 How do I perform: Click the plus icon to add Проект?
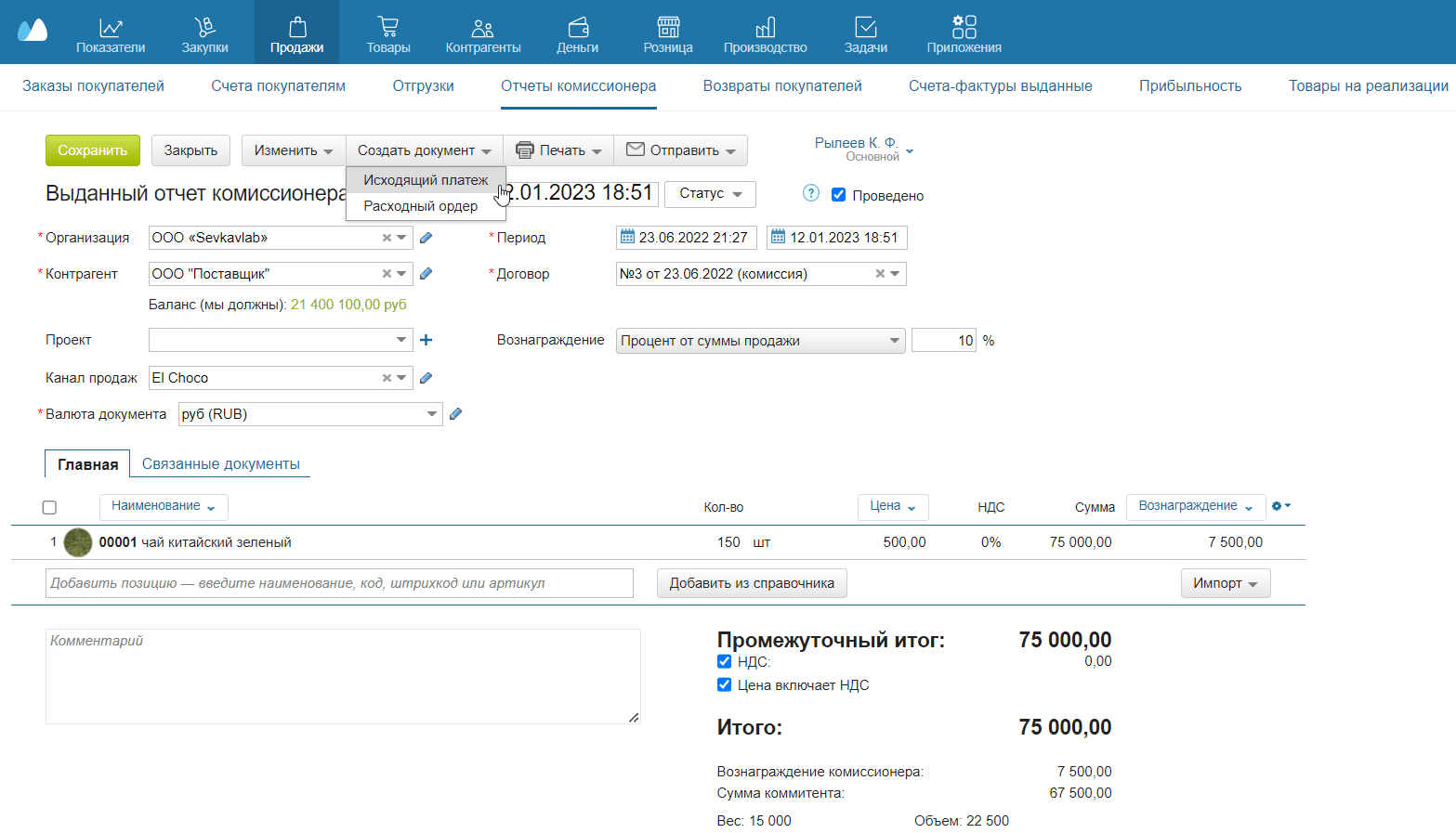click(x=426, y=340)
